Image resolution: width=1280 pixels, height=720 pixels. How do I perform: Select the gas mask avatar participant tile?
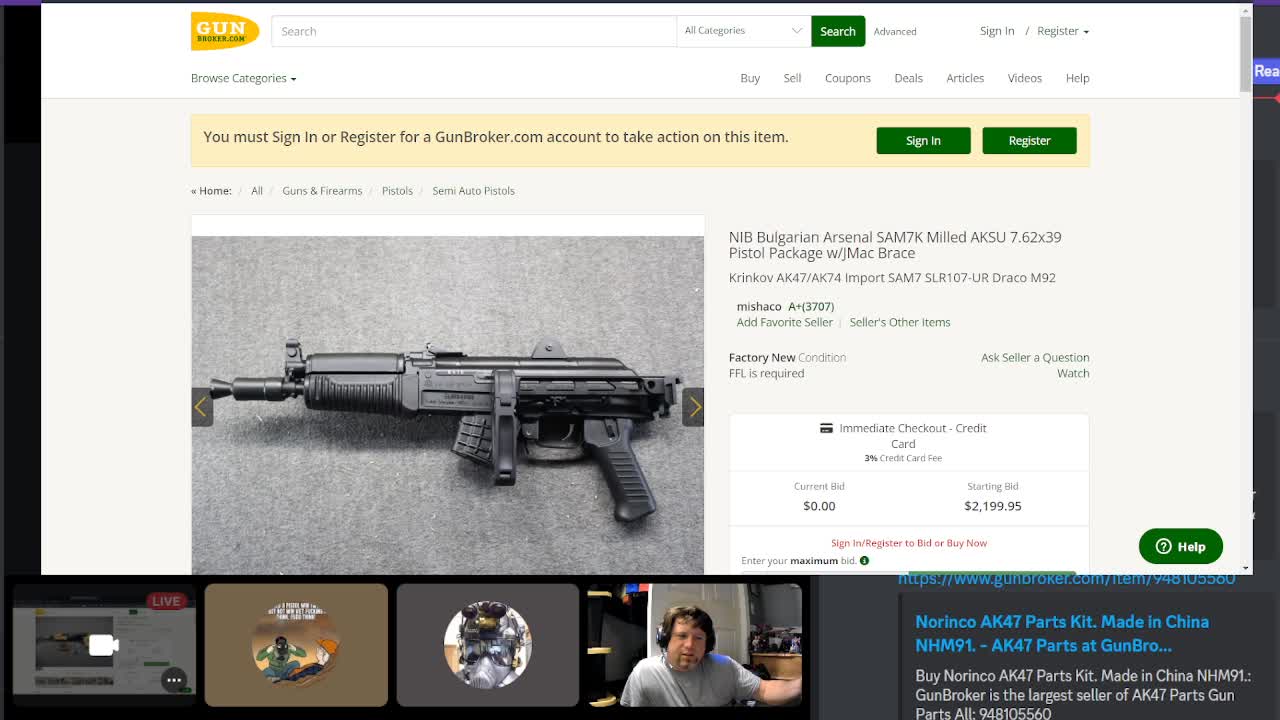[488, 645]
